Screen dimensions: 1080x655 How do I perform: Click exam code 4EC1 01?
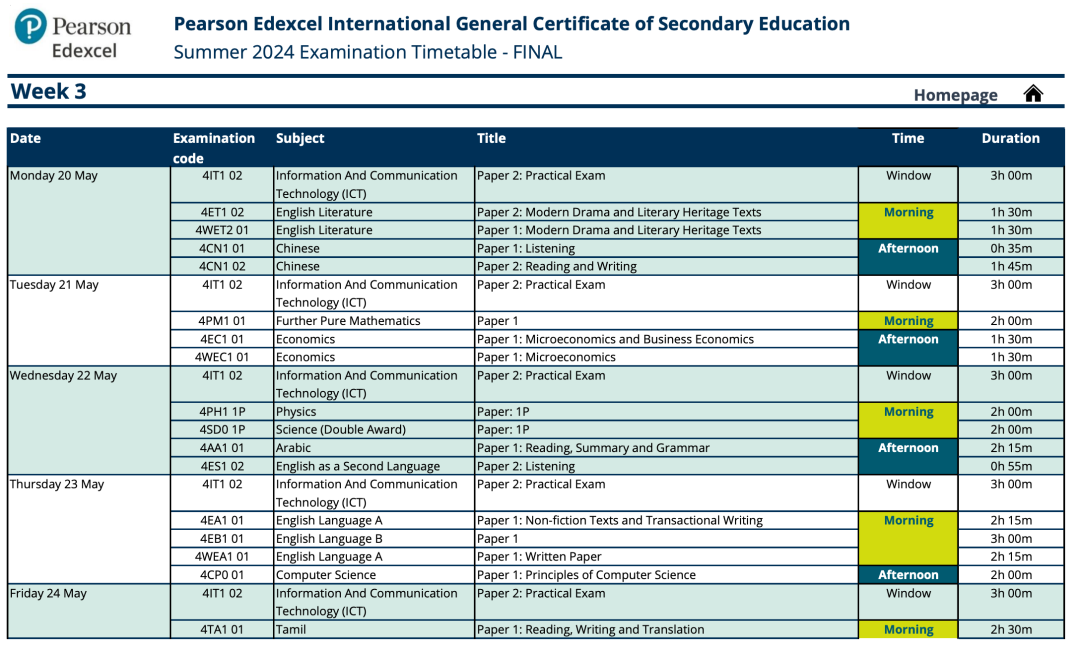click(x=222, y=339)
